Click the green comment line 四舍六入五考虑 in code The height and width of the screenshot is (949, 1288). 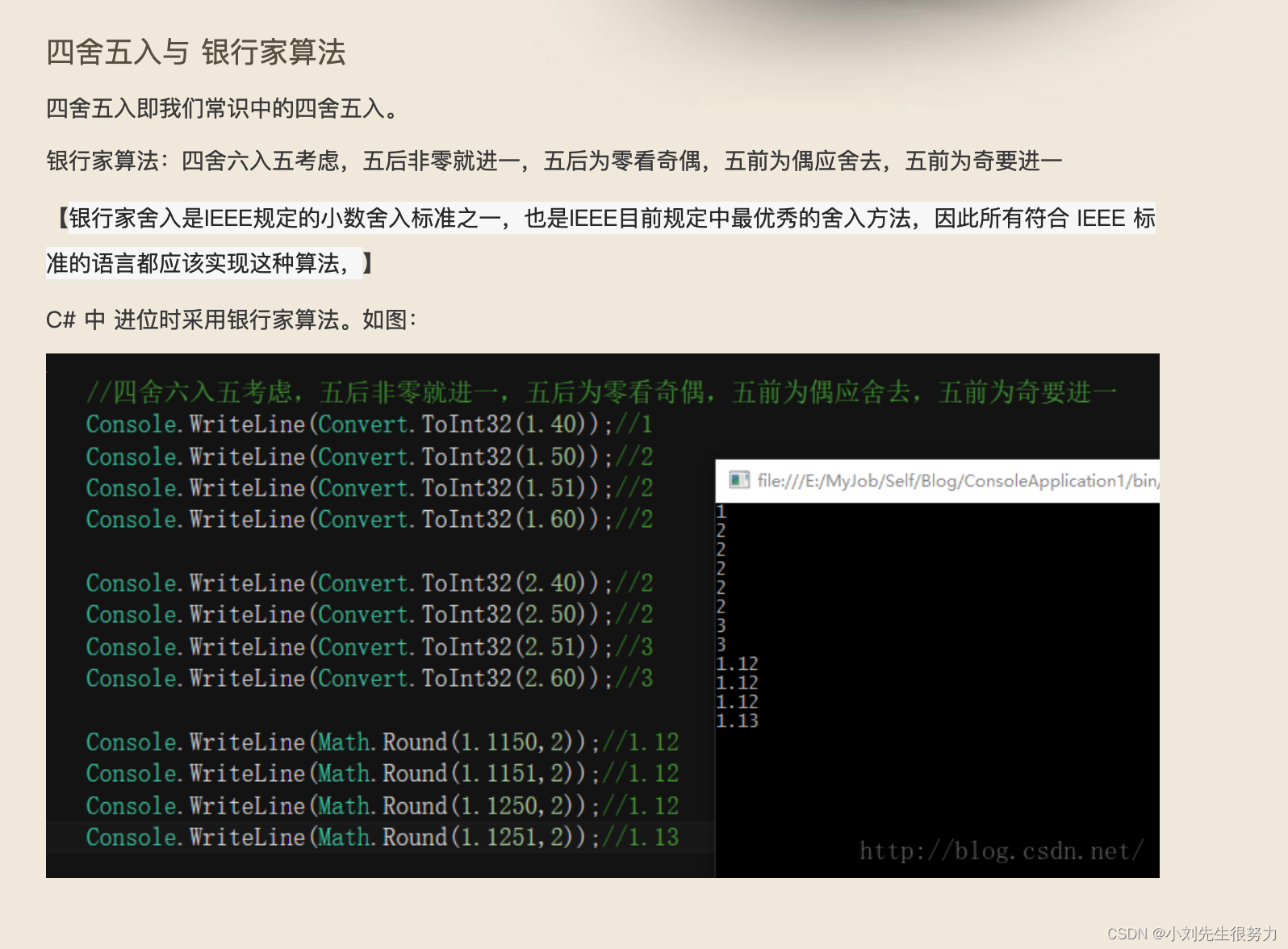602,392
